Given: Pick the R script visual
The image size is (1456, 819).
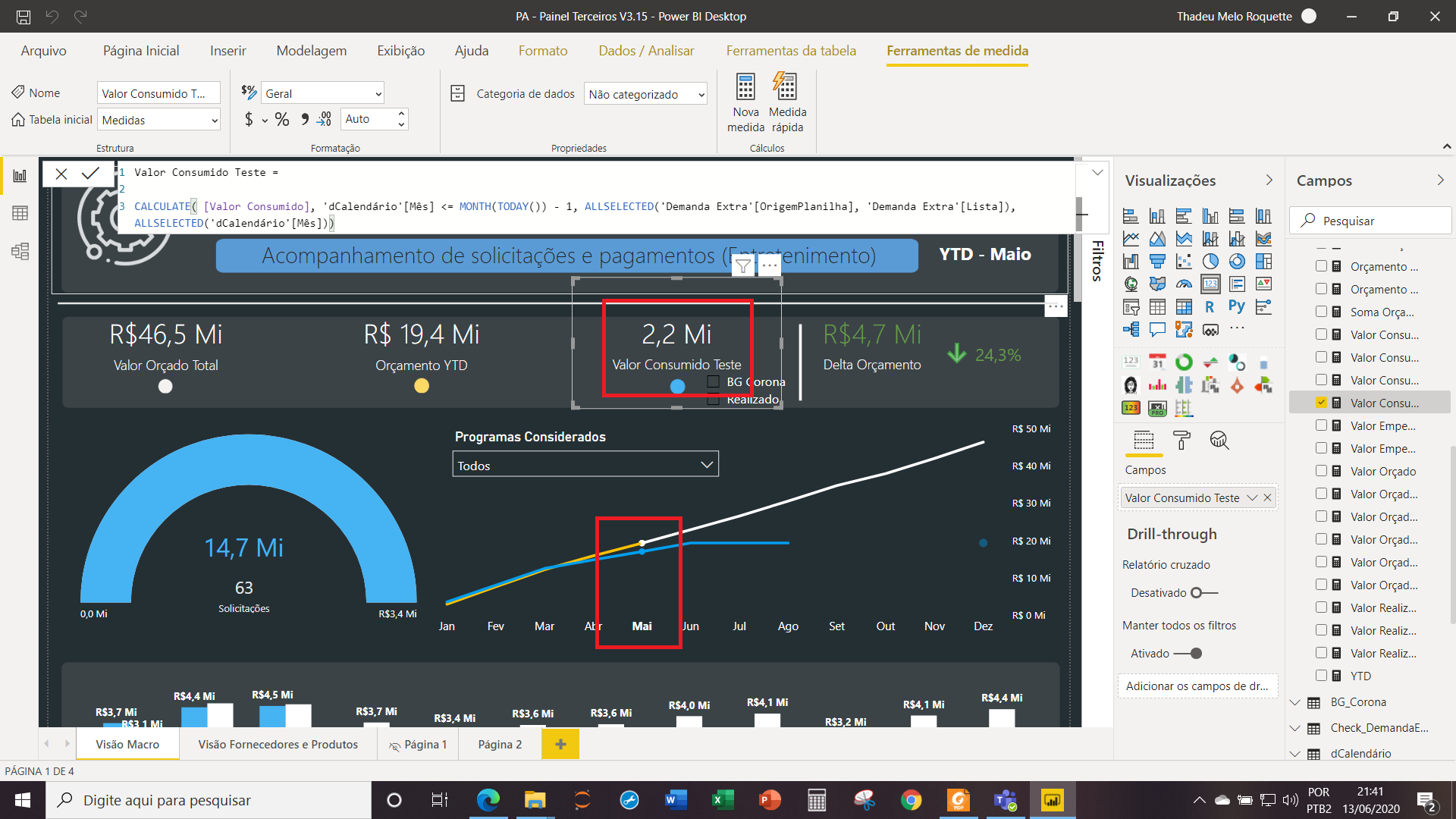Looking at the screenshot, I should point(1210,307).
